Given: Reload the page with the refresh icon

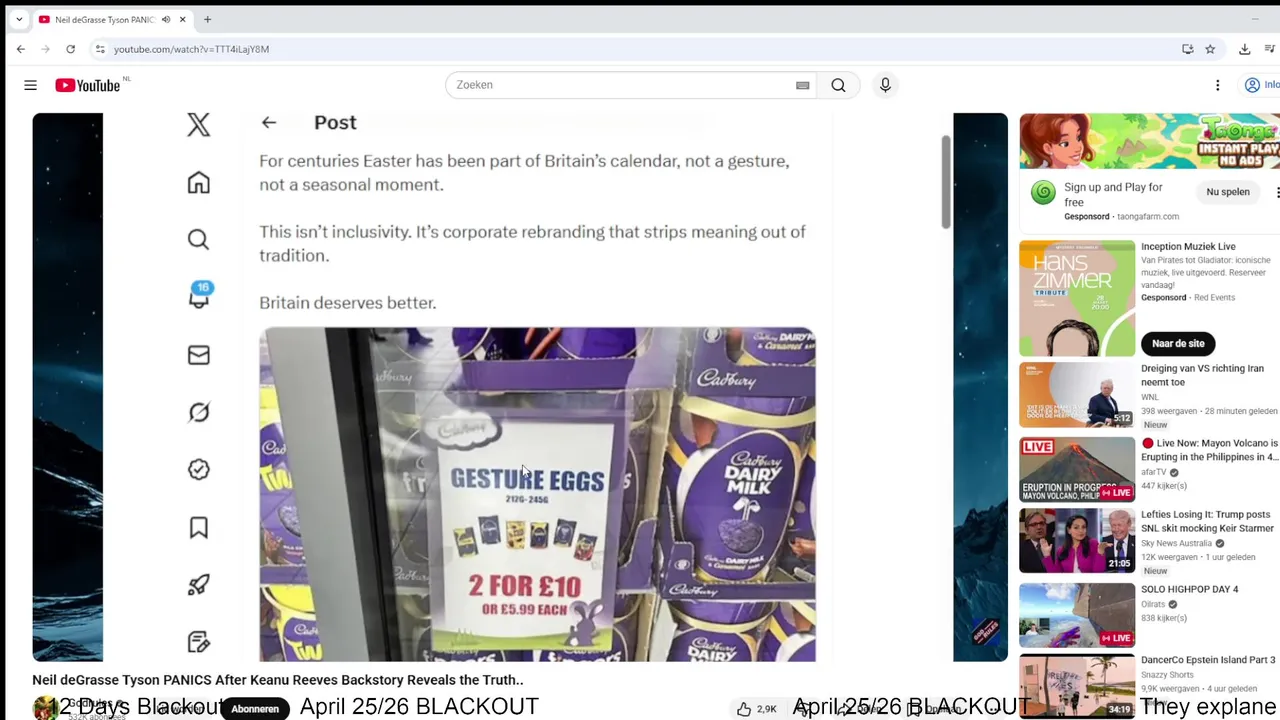Looking at the screenshot, I should click(x=70, y=49).
